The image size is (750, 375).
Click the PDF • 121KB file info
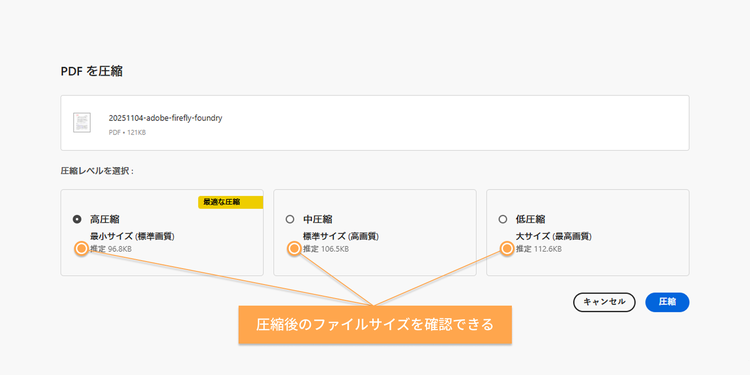tap(127, 132)
